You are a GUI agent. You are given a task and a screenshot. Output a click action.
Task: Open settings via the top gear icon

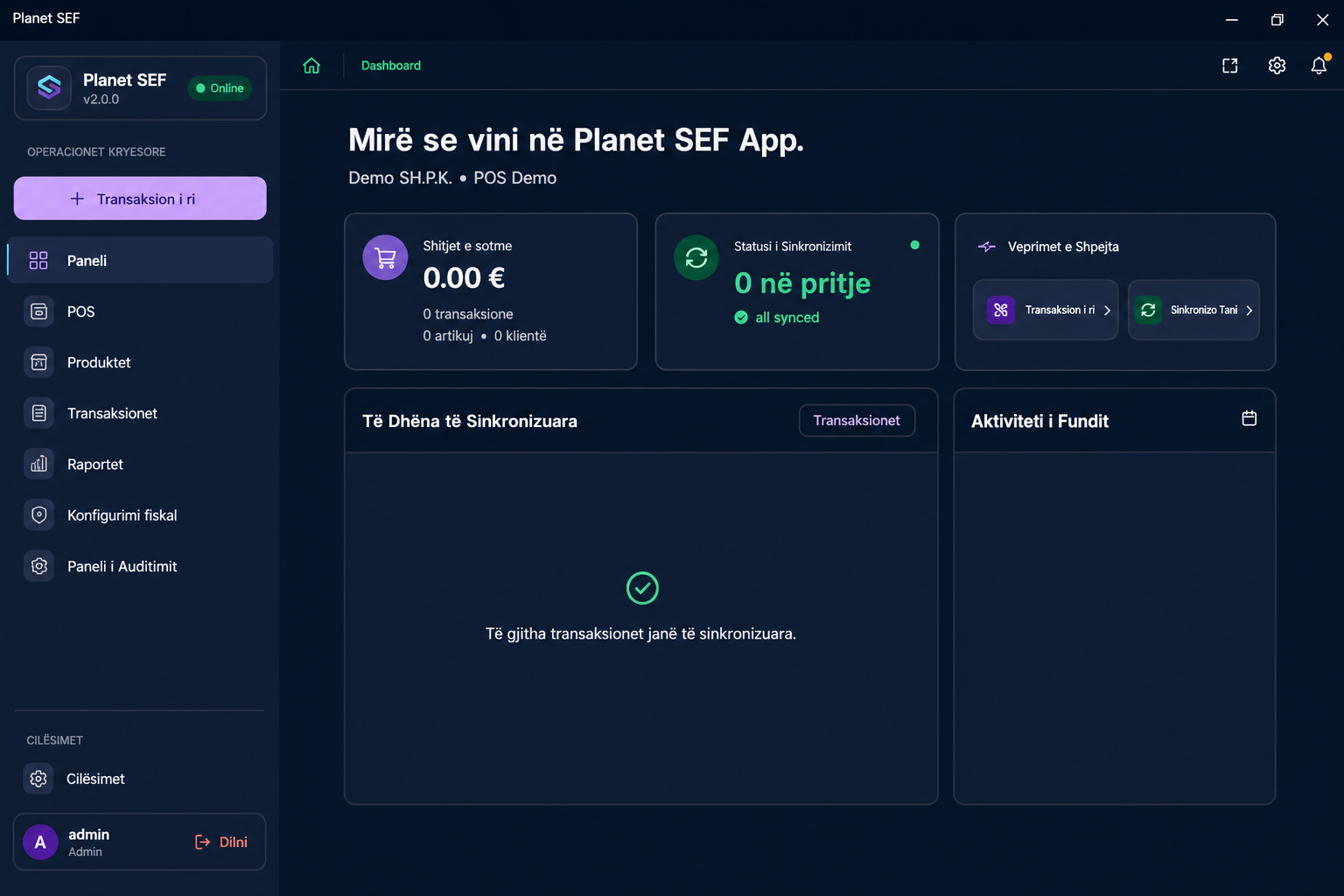1277,66
